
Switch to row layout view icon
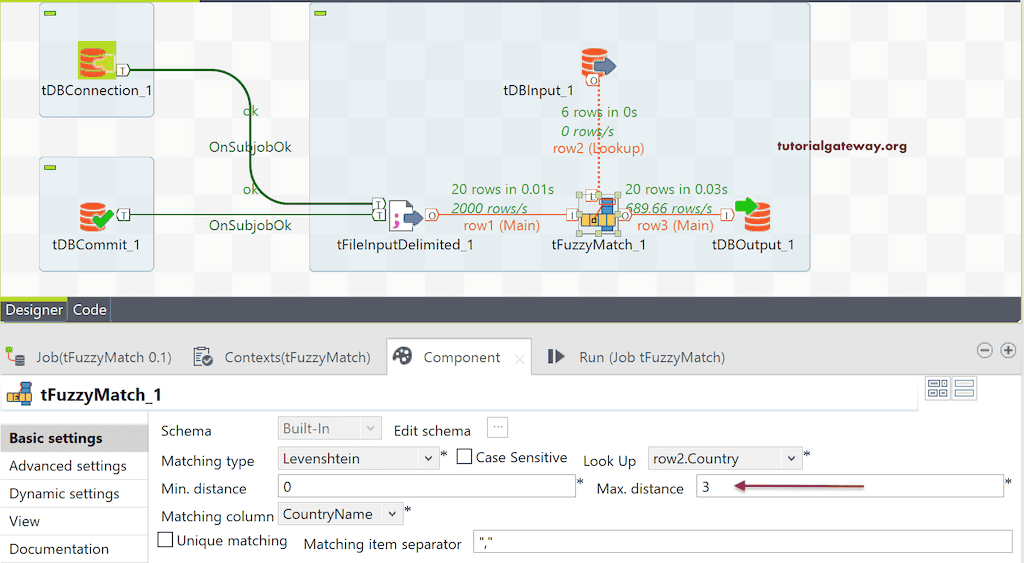(x=965, y=389)
